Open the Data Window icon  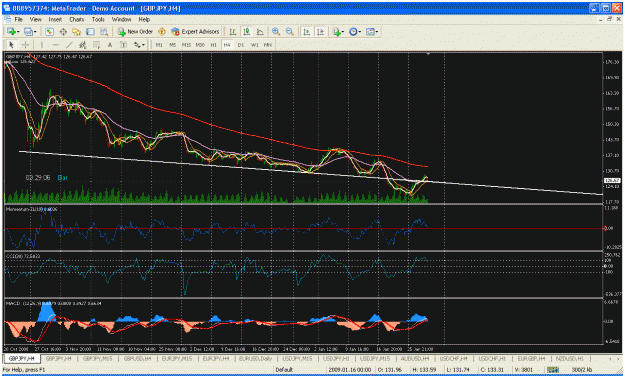pyautogui.click(x=63, y=31)
